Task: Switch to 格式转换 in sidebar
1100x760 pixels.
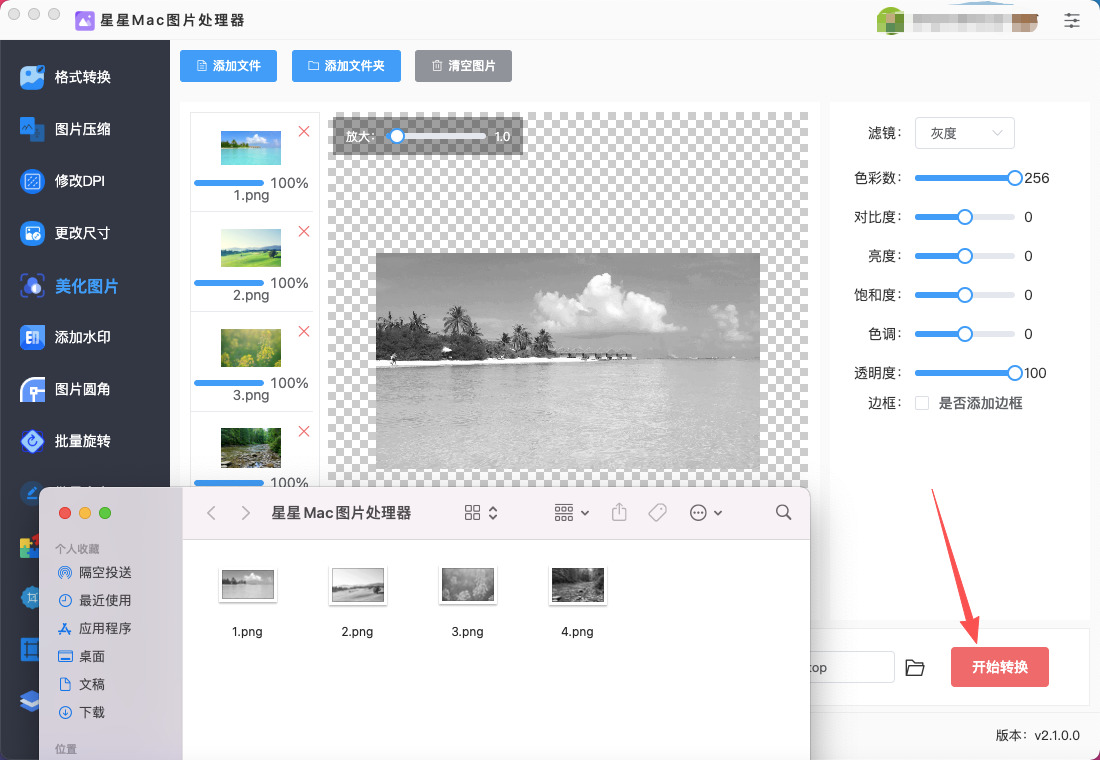Action: tap(82, 77)
